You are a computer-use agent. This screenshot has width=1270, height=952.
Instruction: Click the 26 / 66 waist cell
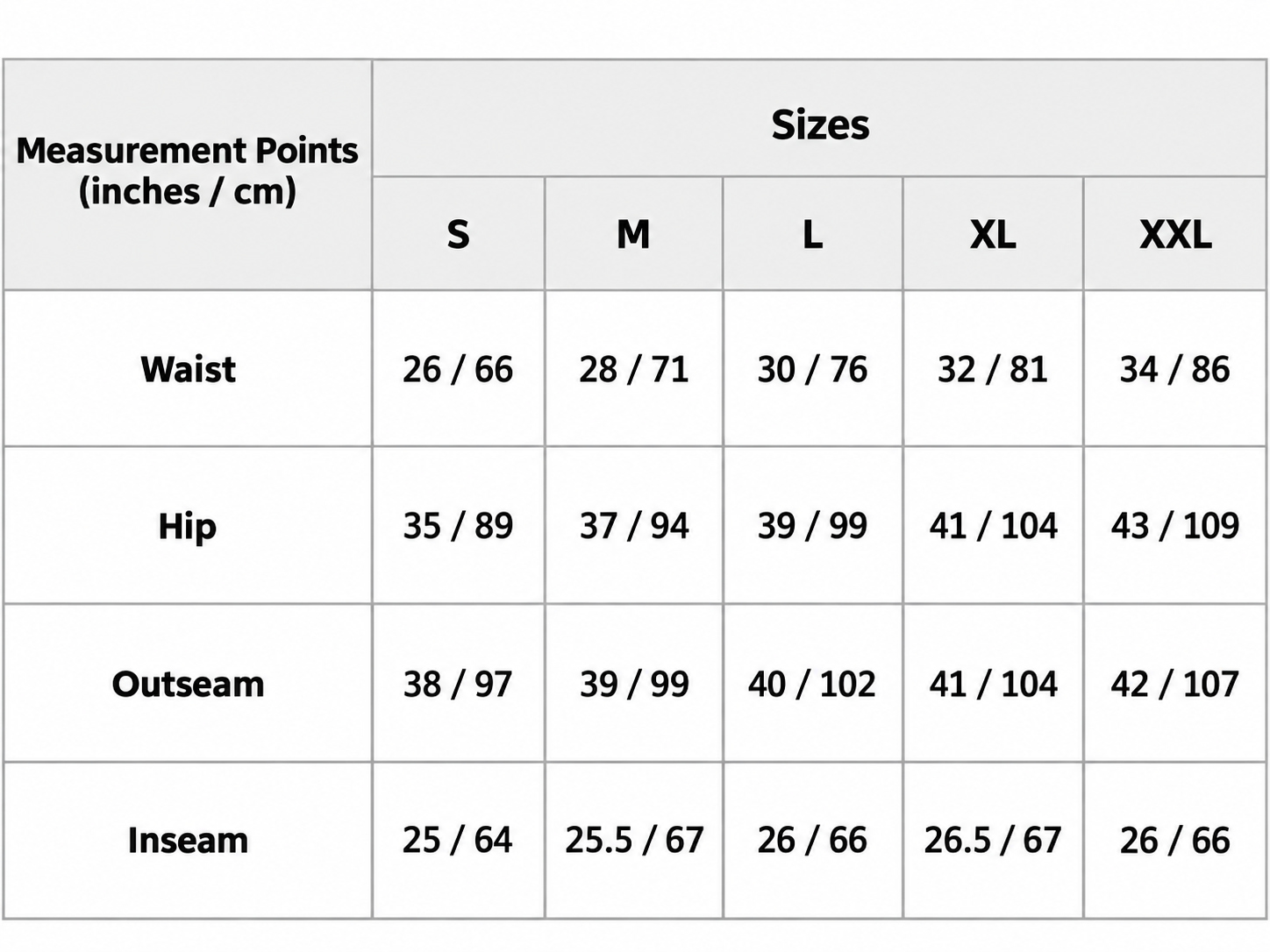(x=459, y=369)
